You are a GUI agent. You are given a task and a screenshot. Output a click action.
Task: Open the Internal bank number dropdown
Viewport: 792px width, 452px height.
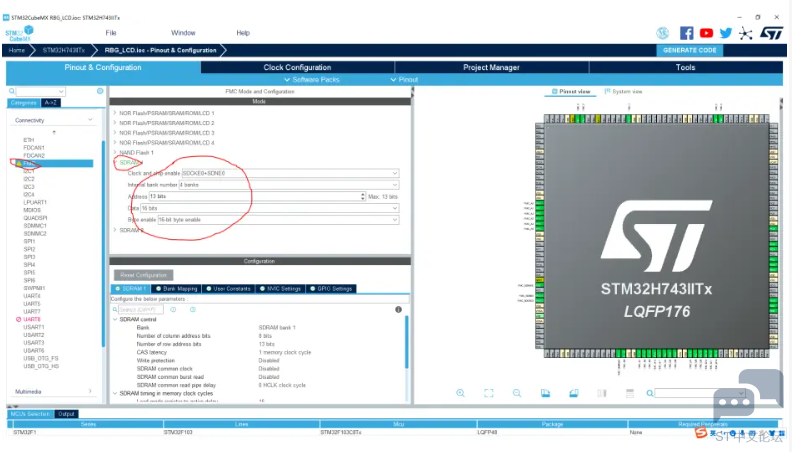pos(289,185)
